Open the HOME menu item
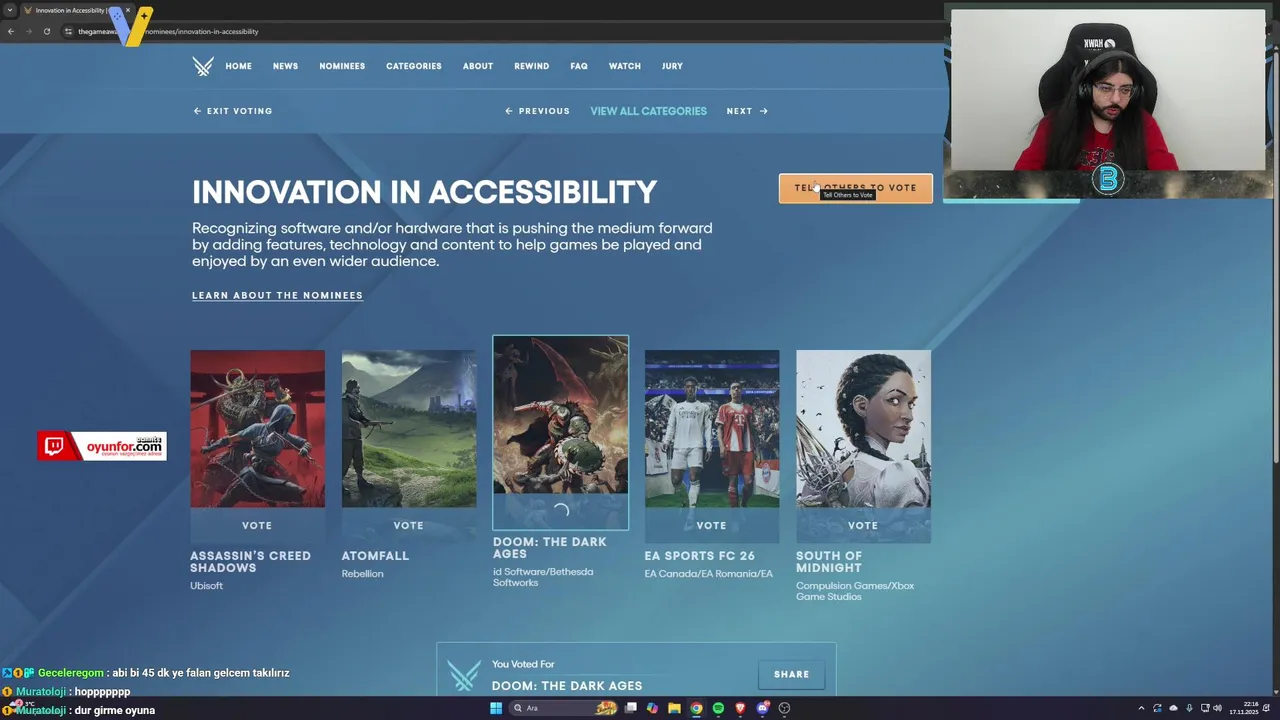Viewport: 1280px width, 720px height. [238, 66]
